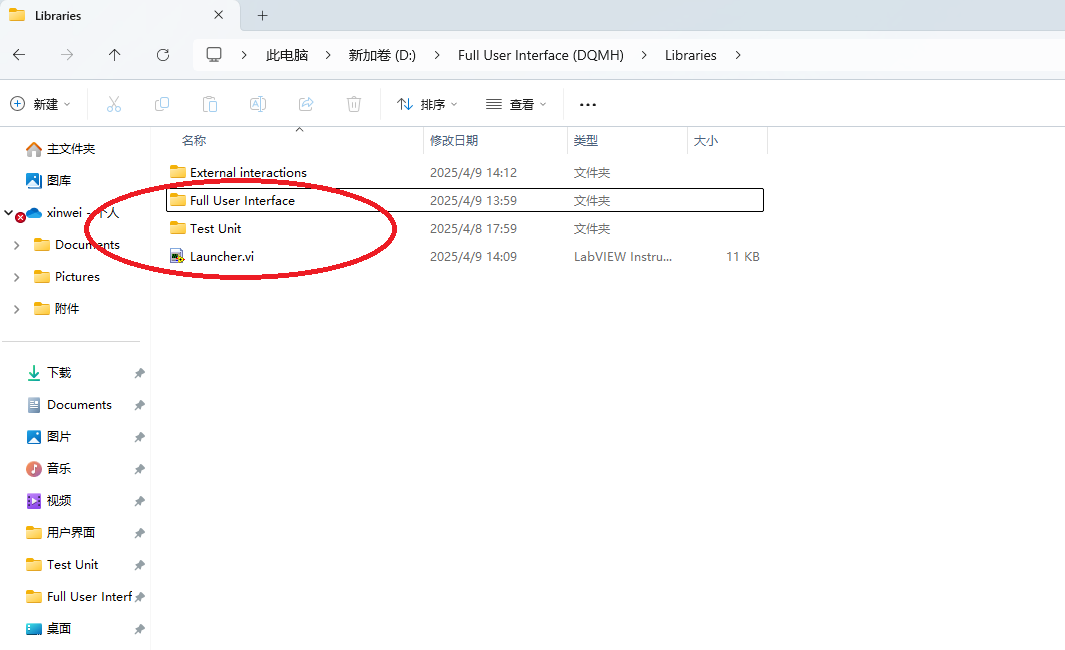The image size is (1065, 650).
Task: Expand the 附件 folder tree node
Action: [x=16, y=309]
